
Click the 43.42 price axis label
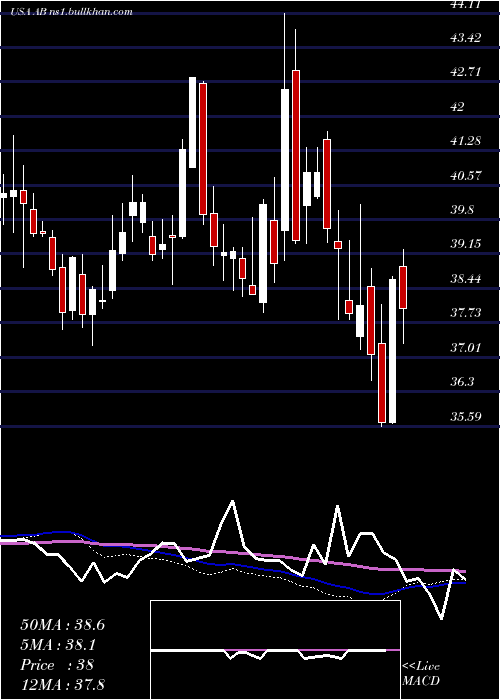tap(466, 38)
